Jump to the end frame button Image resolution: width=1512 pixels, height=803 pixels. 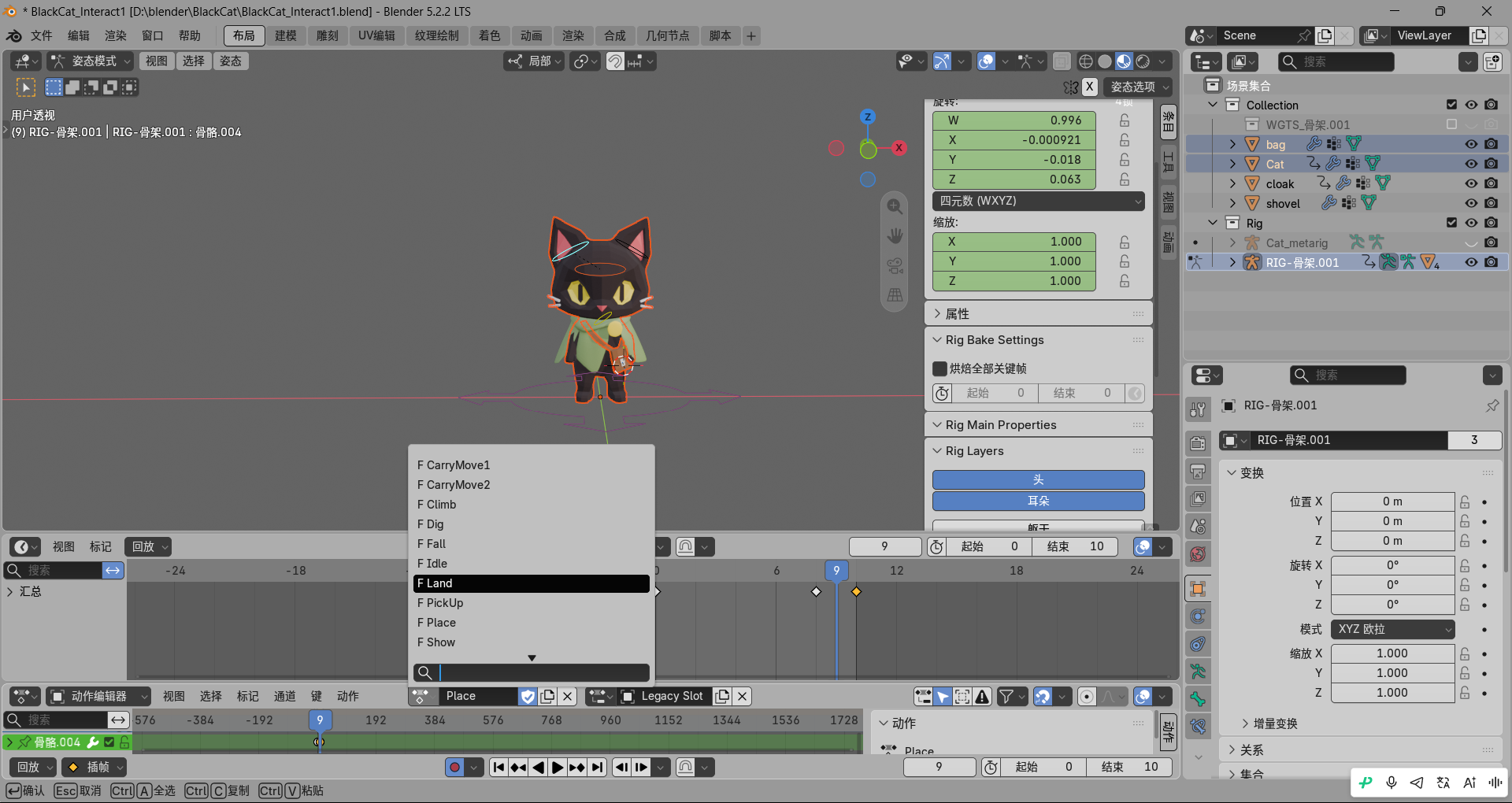click(598, 767)
